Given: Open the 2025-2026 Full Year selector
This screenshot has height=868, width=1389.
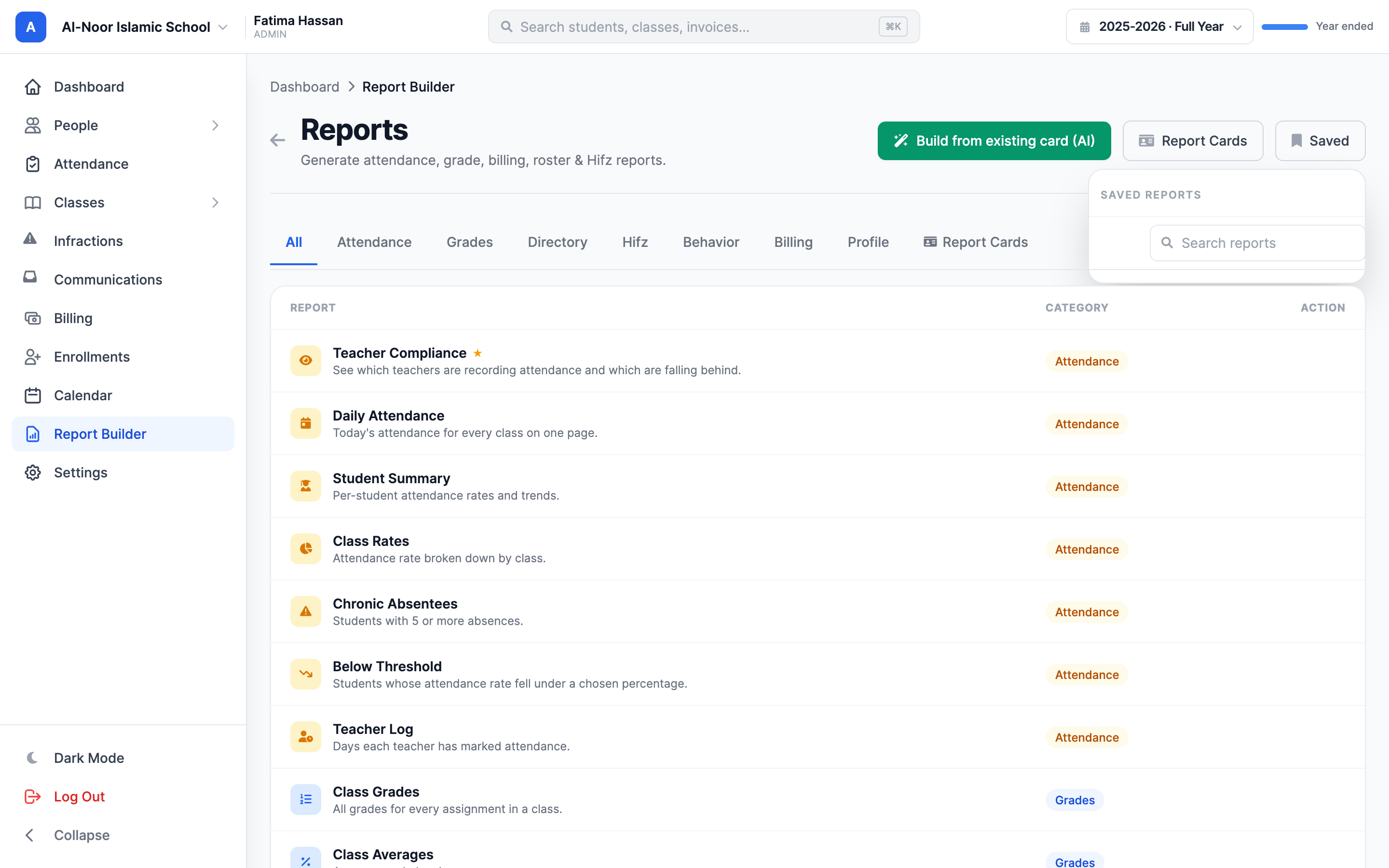Looking at the screenshot, I should point(1159,27).
